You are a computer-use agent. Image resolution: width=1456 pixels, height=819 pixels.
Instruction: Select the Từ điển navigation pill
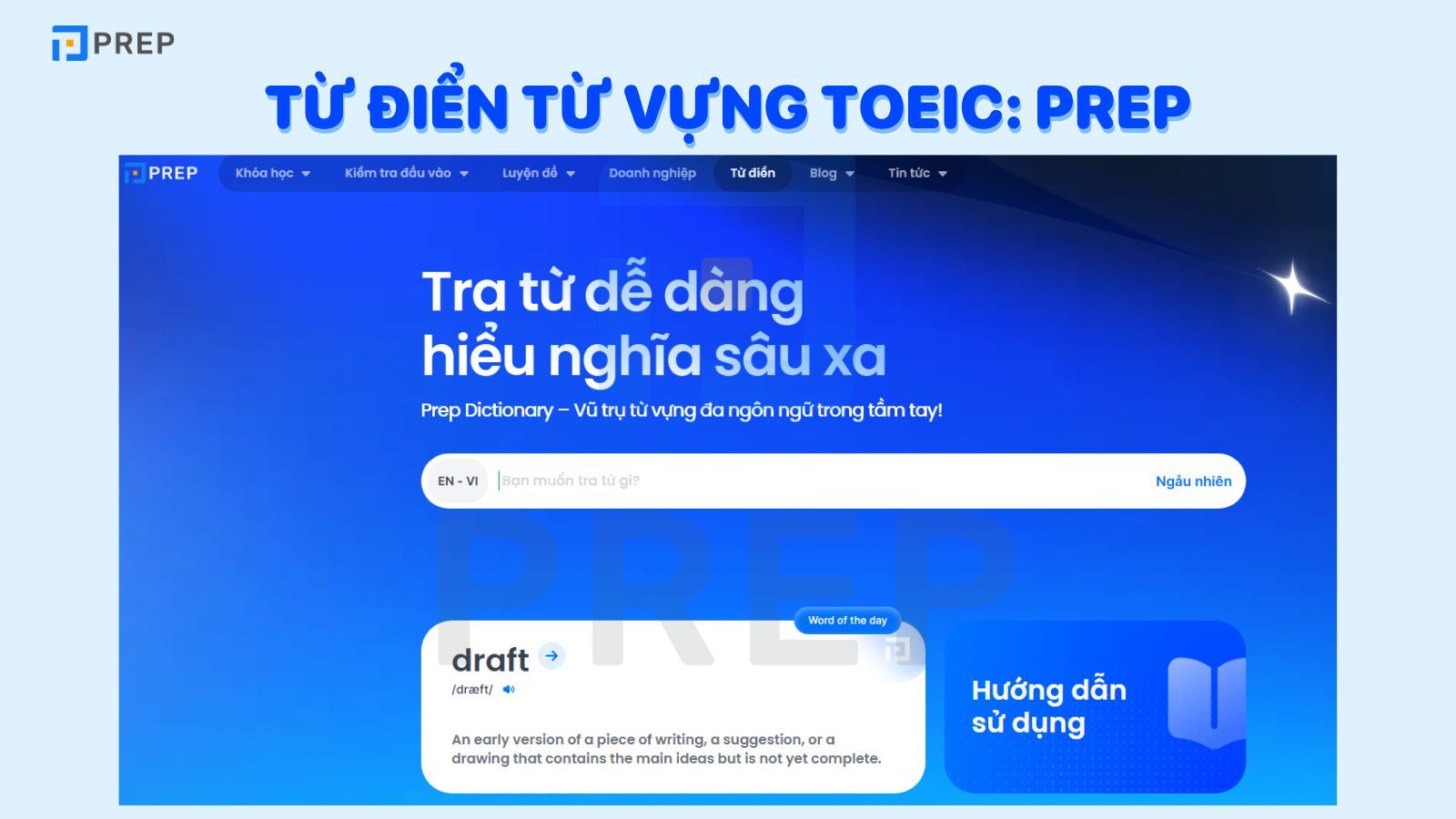[752, 173]
